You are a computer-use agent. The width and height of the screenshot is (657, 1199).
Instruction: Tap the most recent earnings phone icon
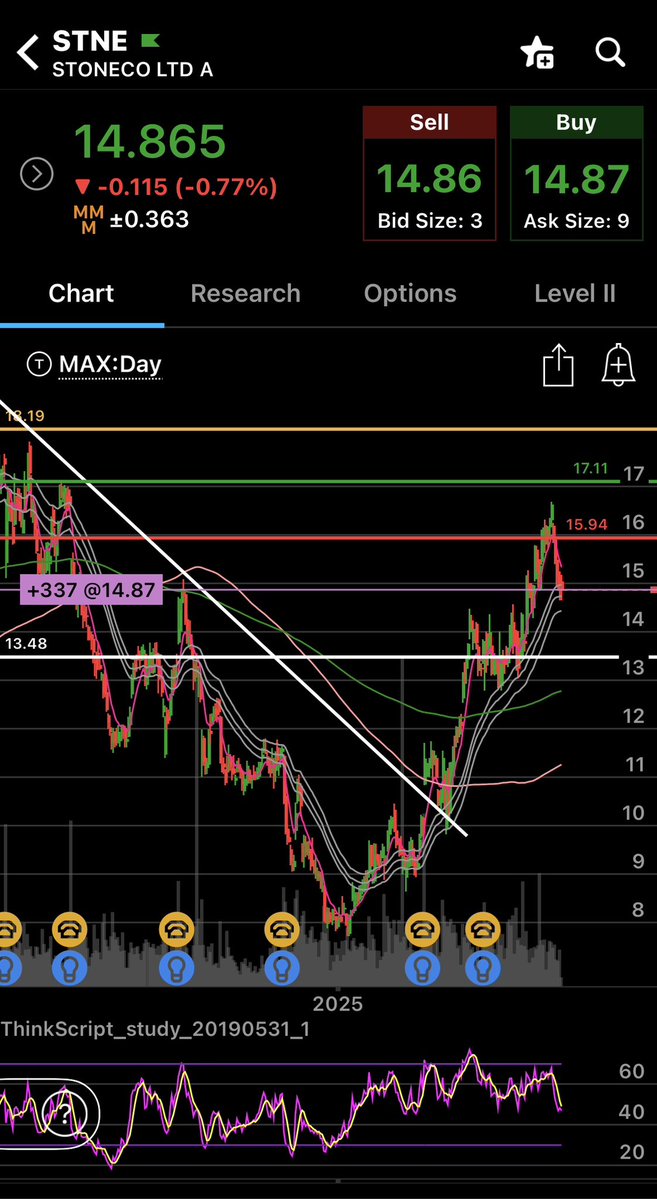pyautogui.click(x=482, y=928)
